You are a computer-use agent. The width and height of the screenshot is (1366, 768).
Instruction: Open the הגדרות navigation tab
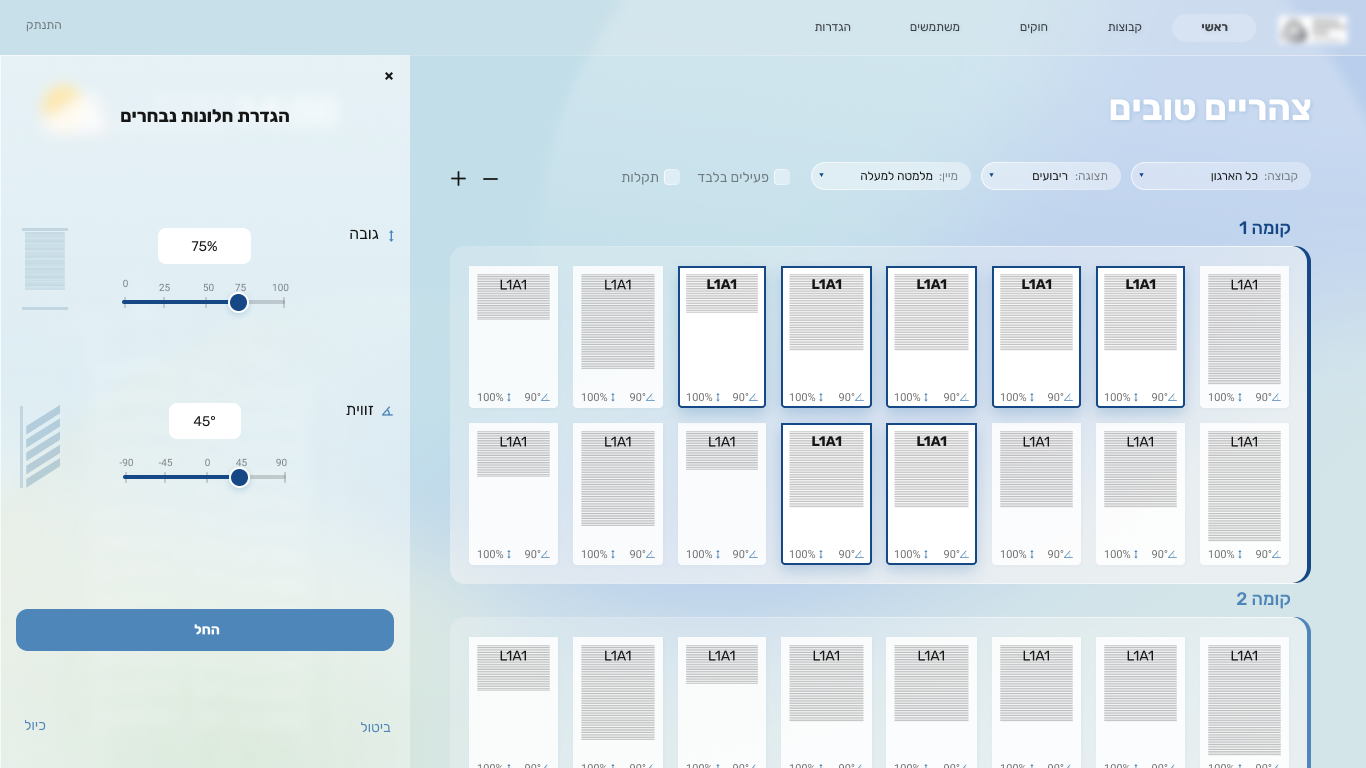[x=832, y=27]
